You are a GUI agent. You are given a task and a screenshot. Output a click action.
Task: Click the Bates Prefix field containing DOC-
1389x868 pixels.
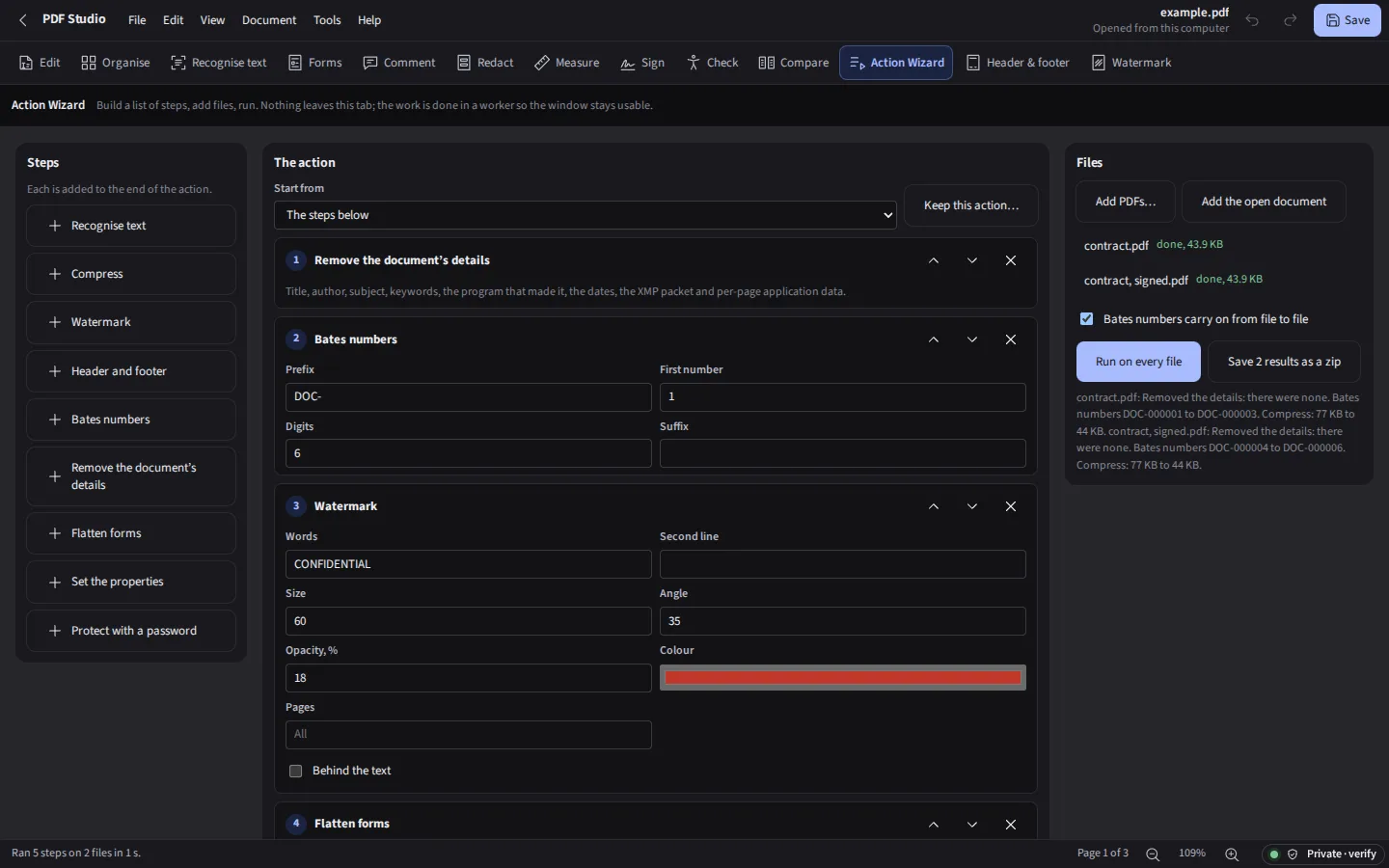point(469,397)
